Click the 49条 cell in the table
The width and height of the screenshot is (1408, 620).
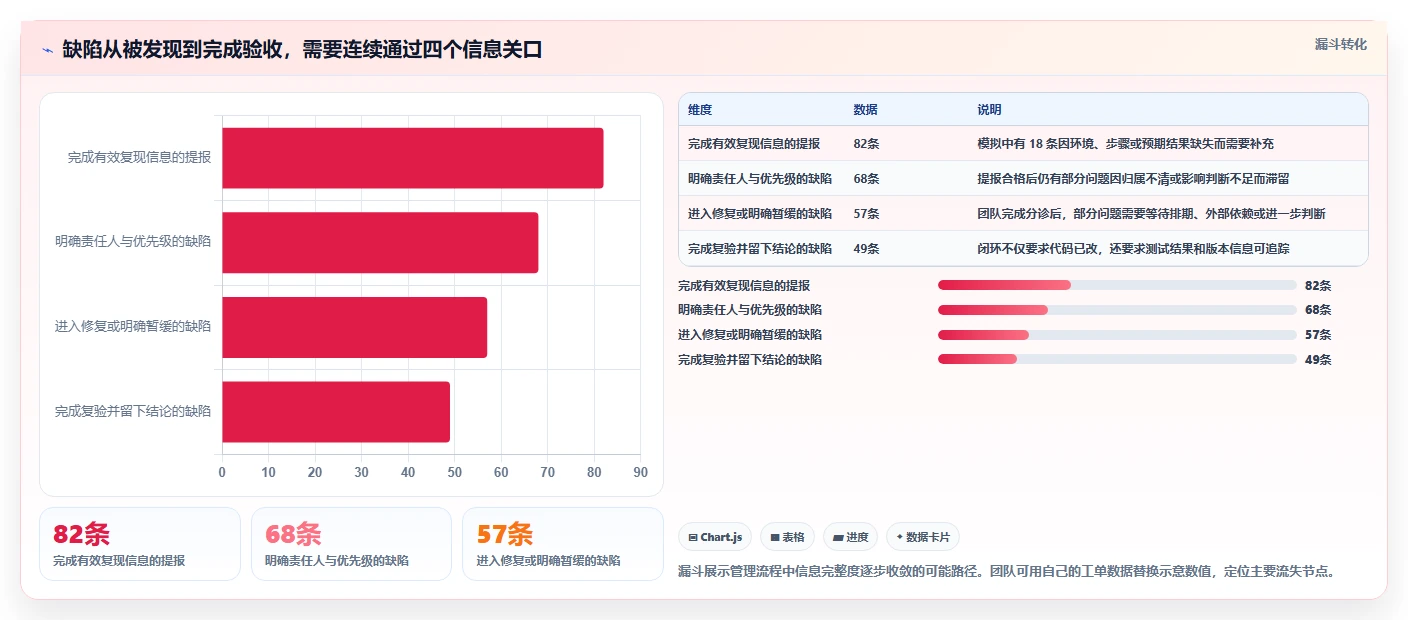click(866, 249)
